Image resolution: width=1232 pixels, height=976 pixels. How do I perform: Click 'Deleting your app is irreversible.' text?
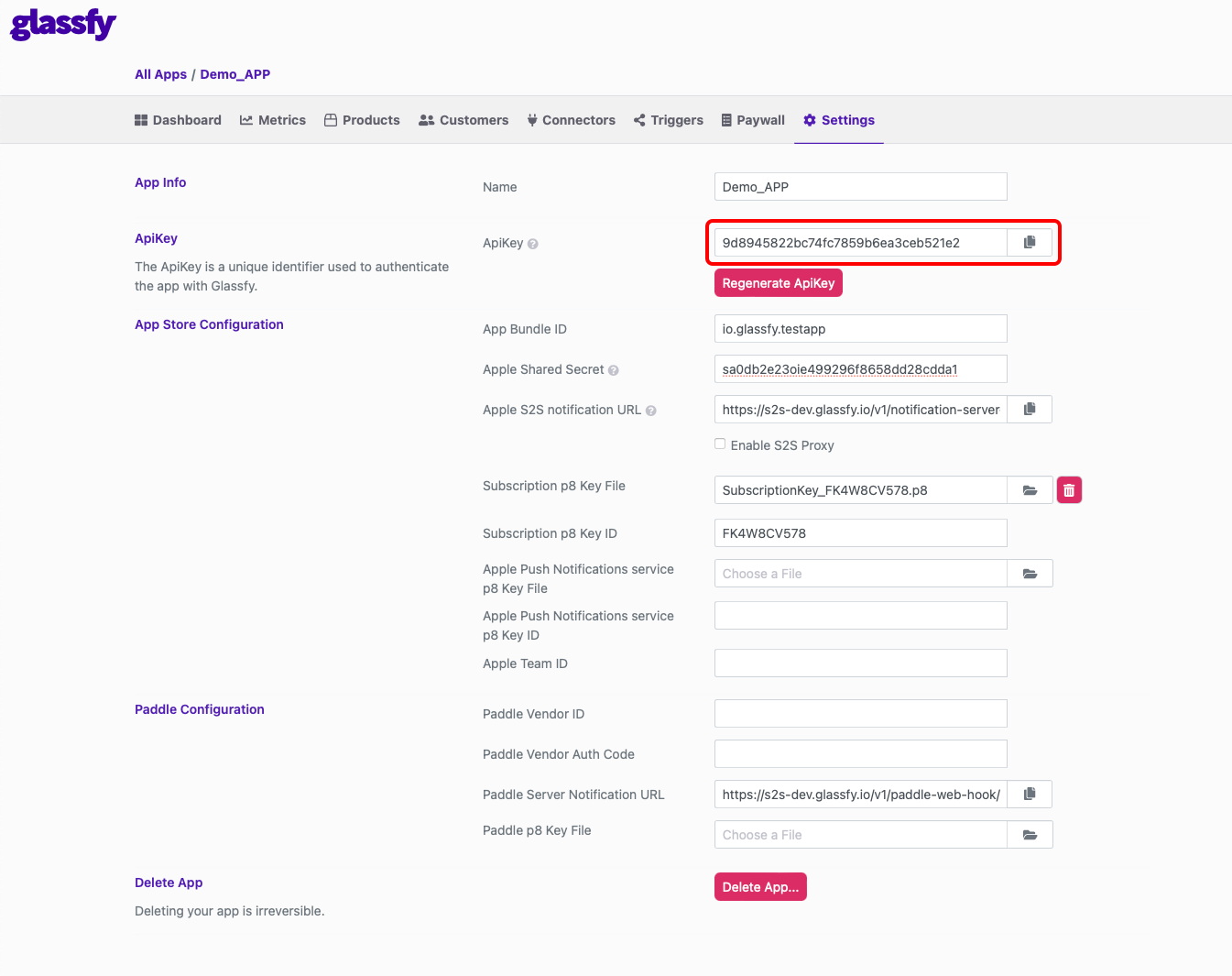[x=229, y=911]
